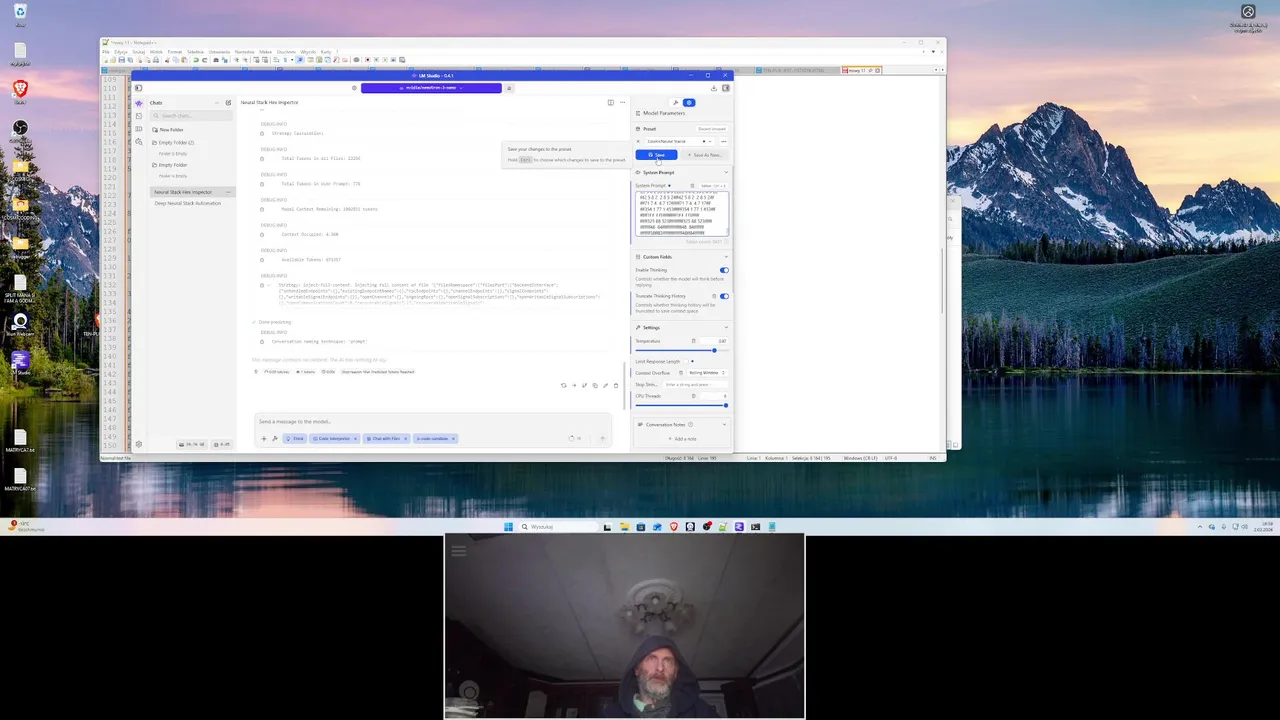Remove the Think chip from message box
This screenshot has width=1280, height=720.
pos(295,438)
